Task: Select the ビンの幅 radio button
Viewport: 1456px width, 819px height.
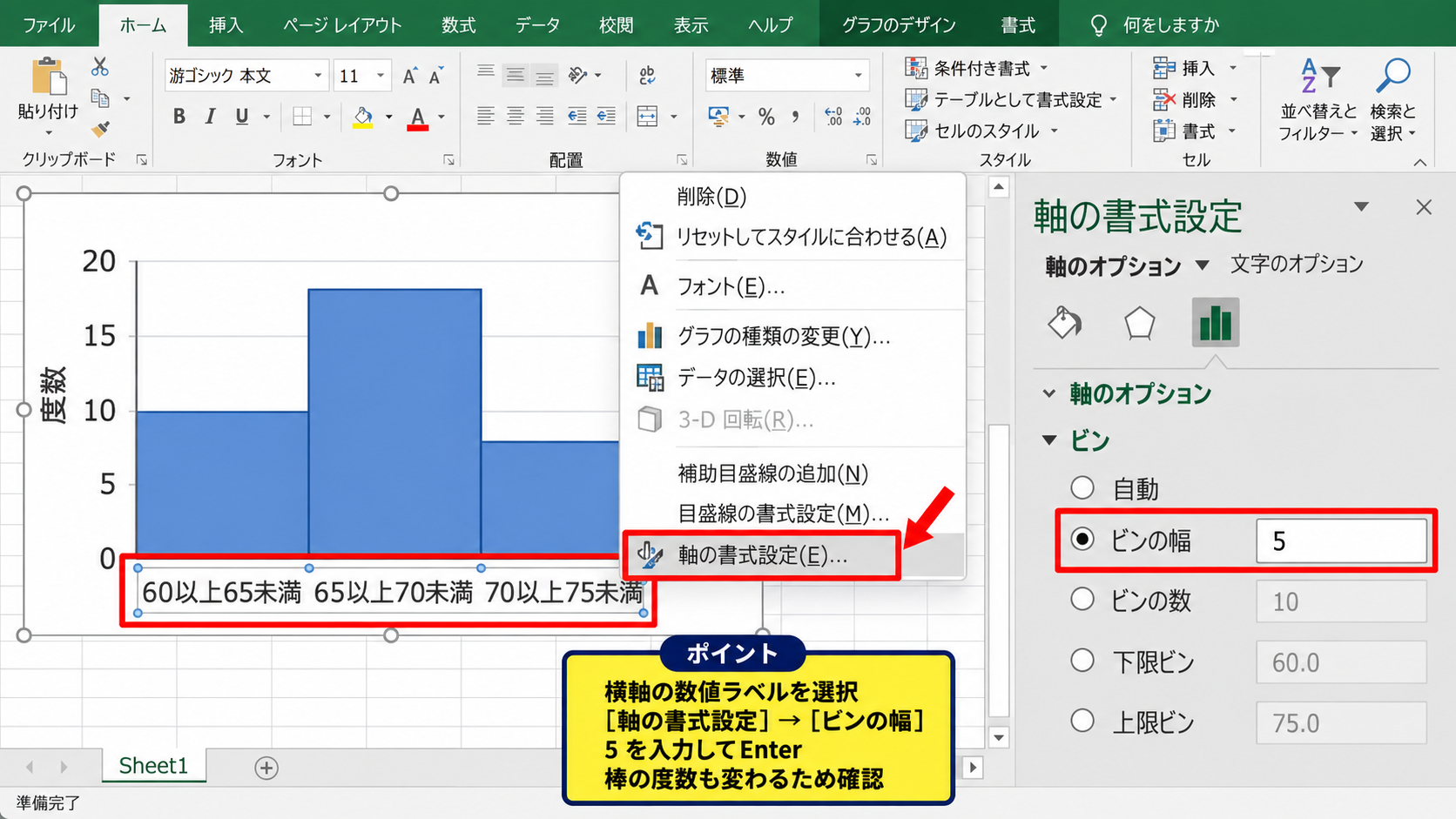Action: click(1082, 540)
